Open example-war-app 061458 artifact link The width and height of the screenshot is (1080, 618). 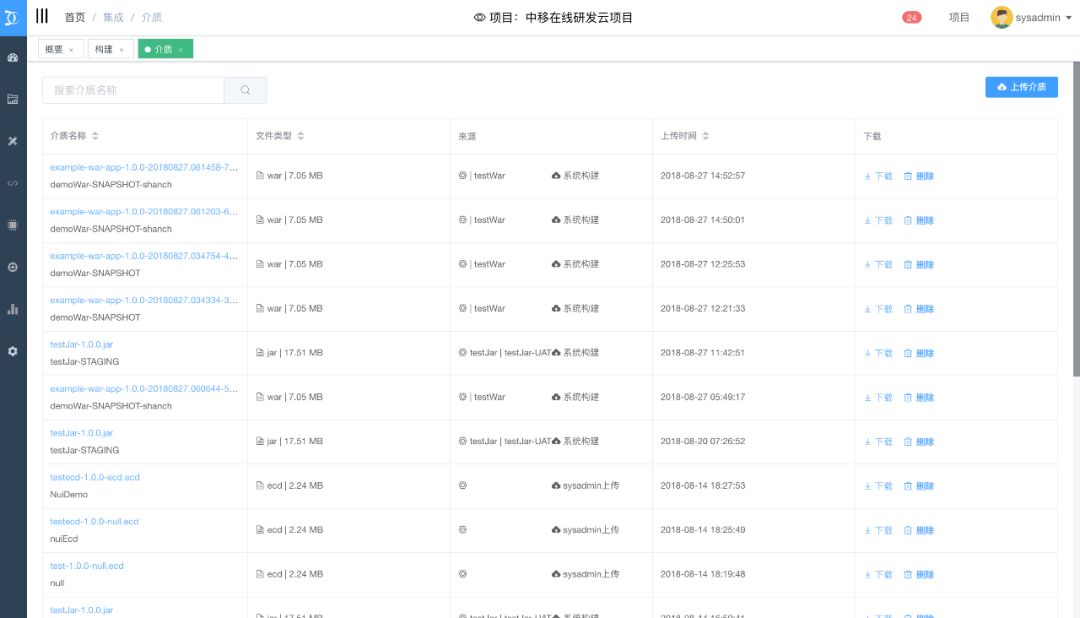[143, 167]
